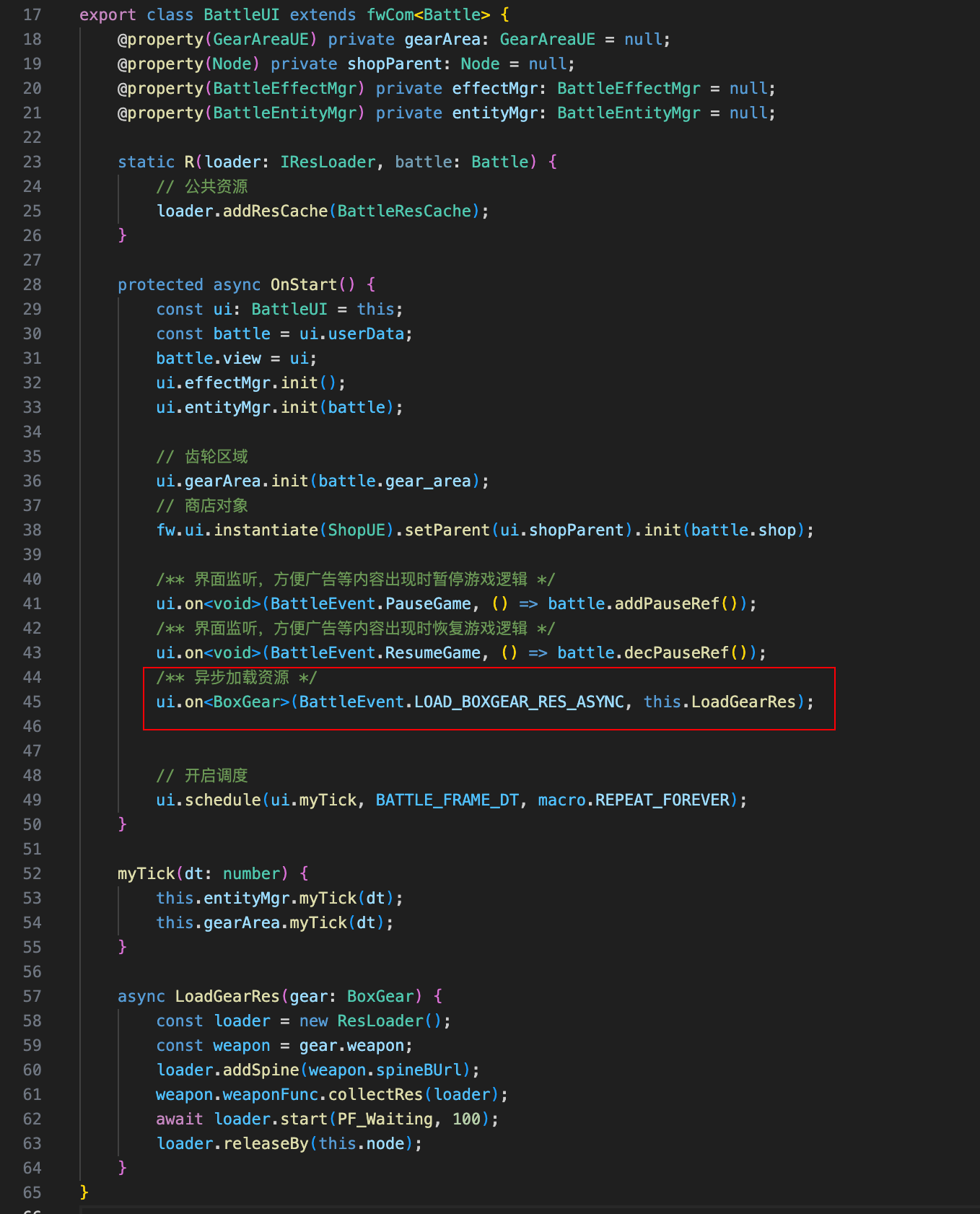The image size is (980, 1214).
Task: Click the 'addPauseRef' call
Action: (667, 603)
